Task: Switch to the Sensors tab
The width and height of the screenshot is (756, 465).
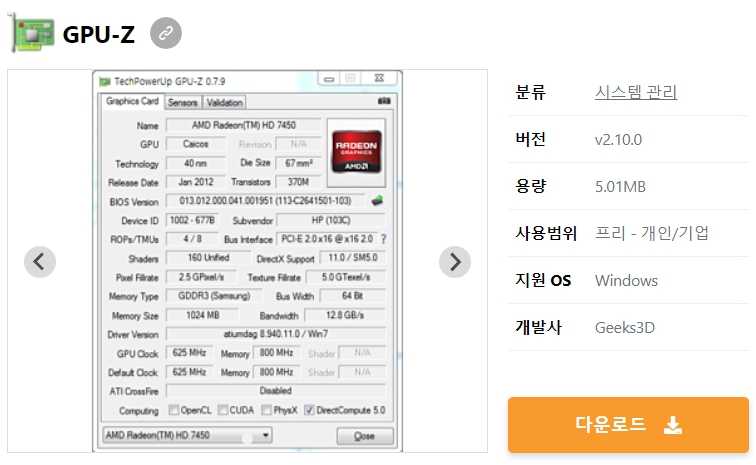Action: point(183,102)
